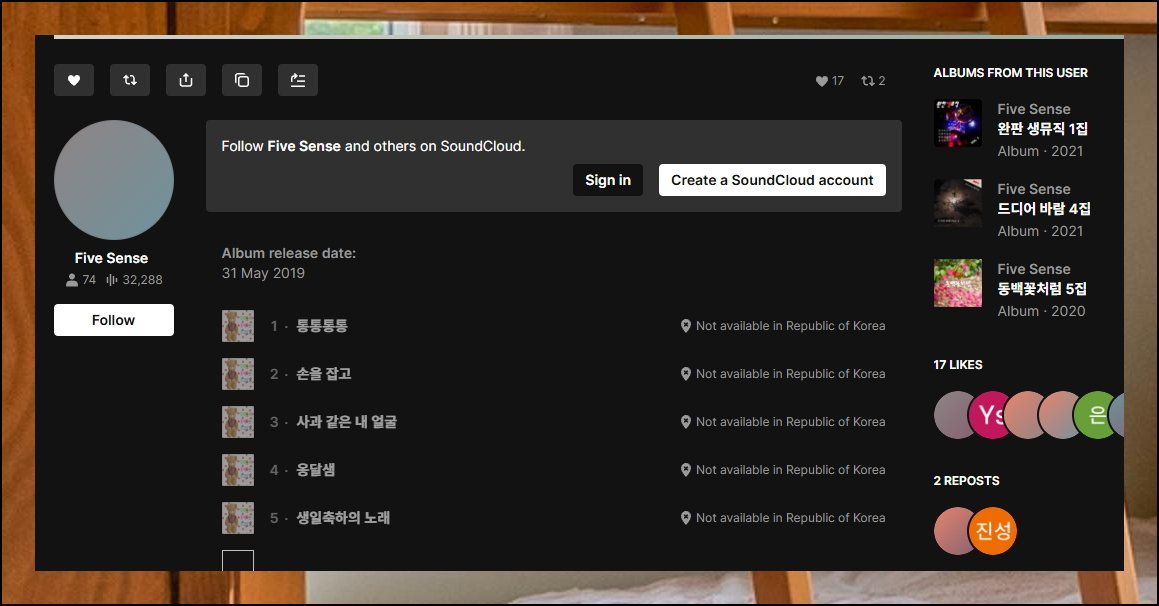This screenshot has height=606, width=1159.
Task: Show the 74 followers count
Action: pyautogui.click(x=81, y=280)
